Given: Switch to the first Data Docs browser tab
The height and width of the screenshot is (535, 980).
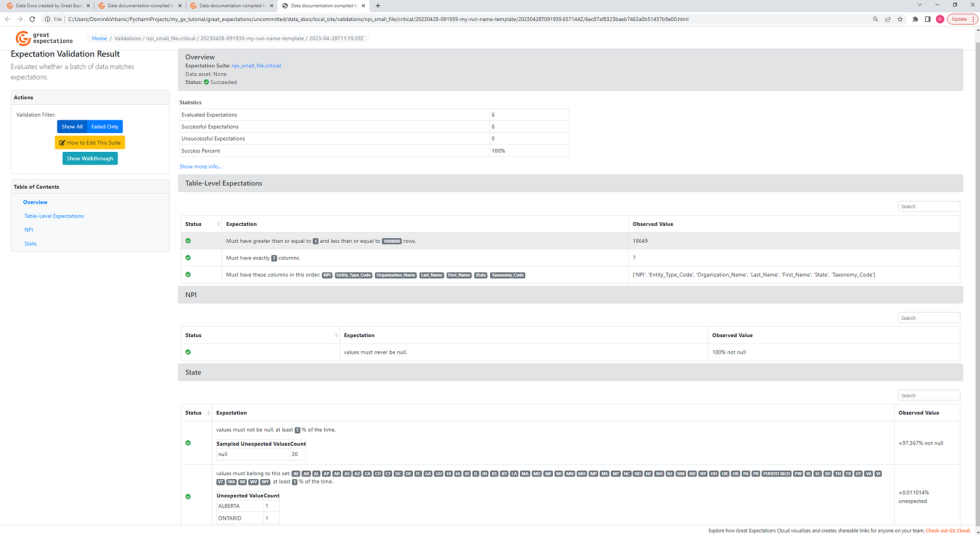Looking at the screenshot, I should (x=47, y=6).
